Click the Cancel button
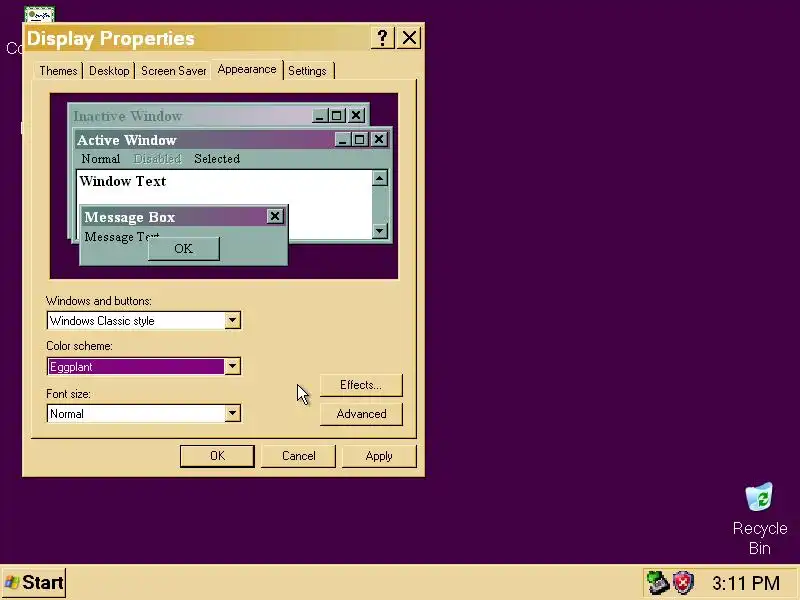This screenshot has width=800, height=600. (x=298, y=456)
